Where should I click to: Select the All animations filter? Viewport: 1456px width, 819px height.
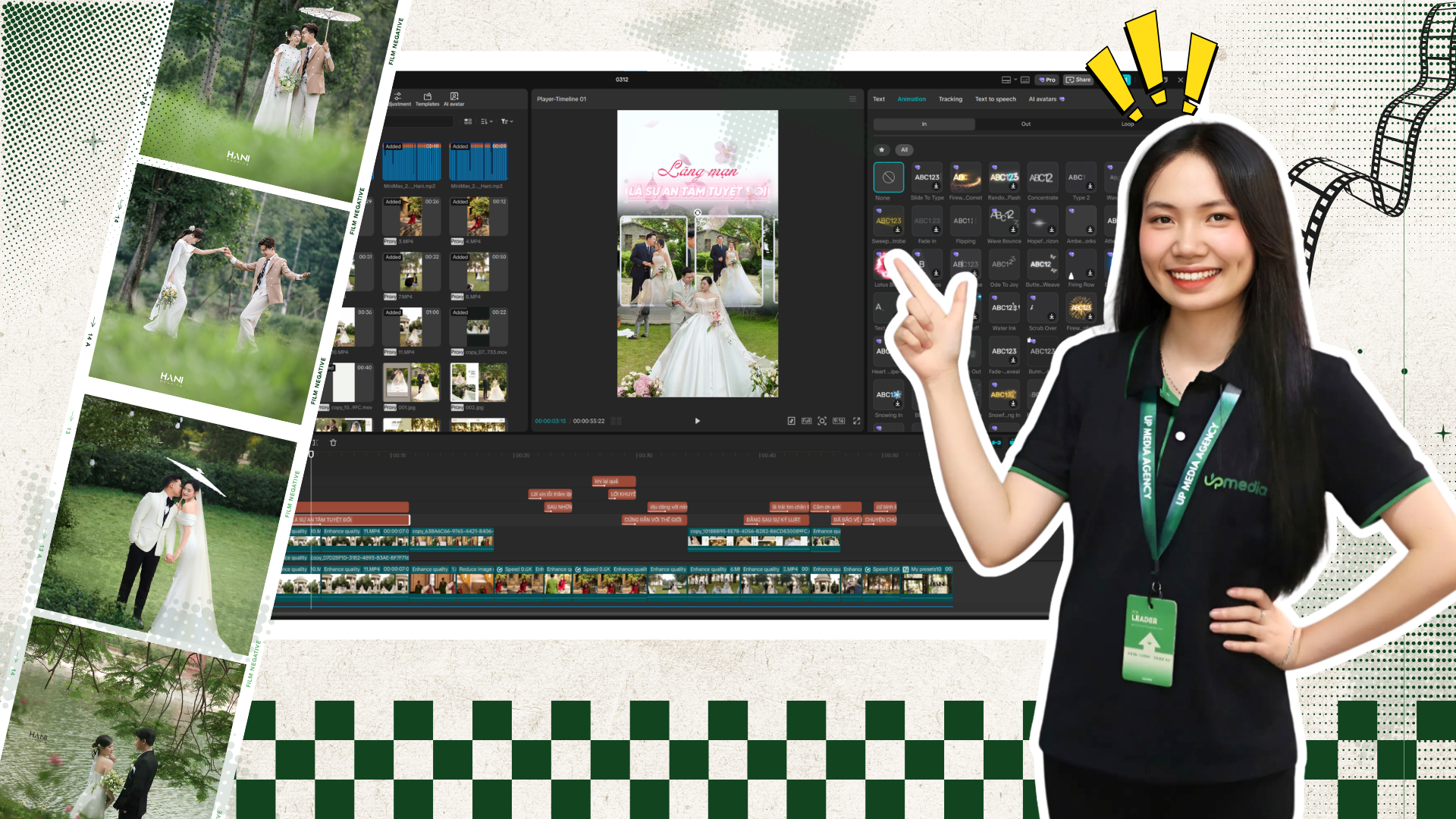904,150
